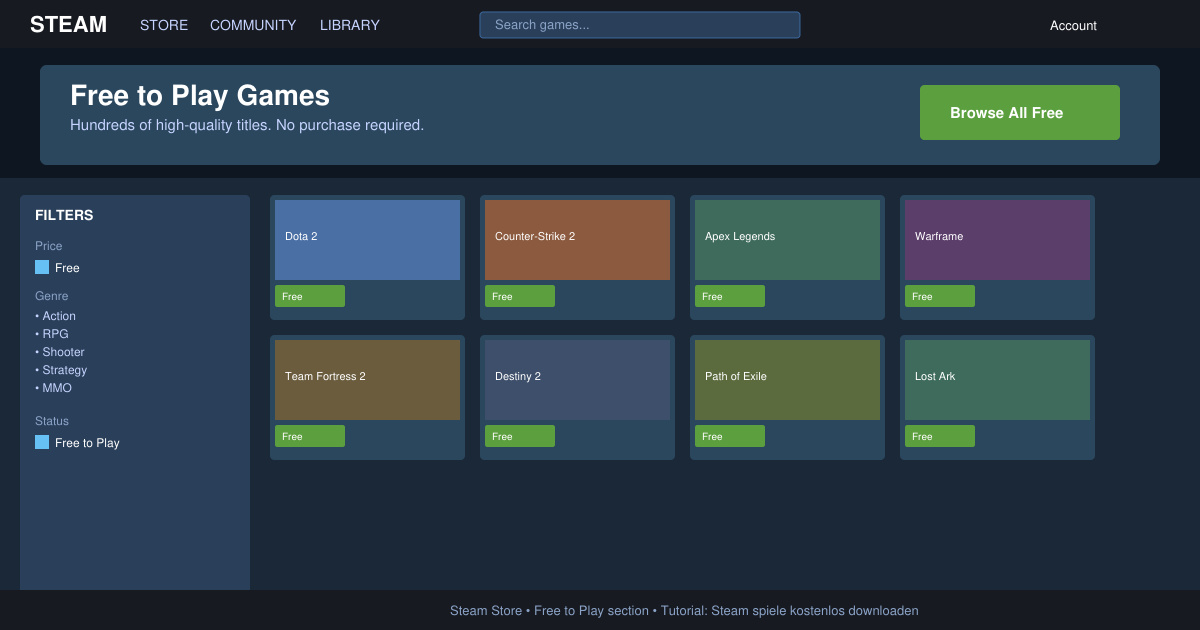Viewport: 1200px width, 630px height.
Task: Filter by Action genre
Action: (56, 316)
